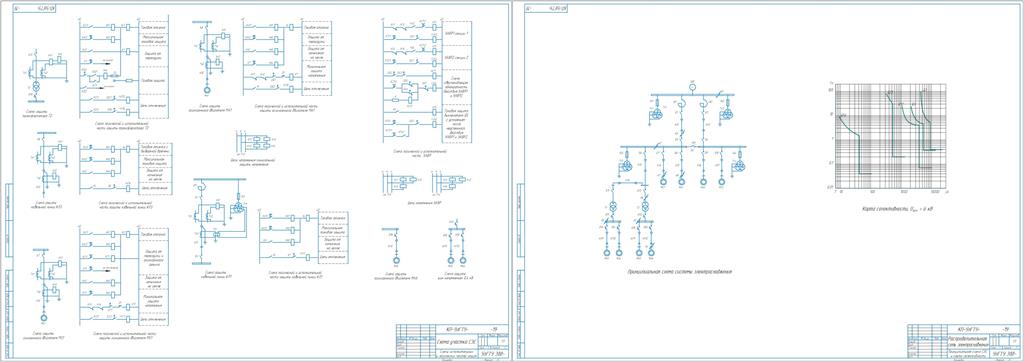Click the current transformer star symbol in the center scheme

(x=239, y=207)
